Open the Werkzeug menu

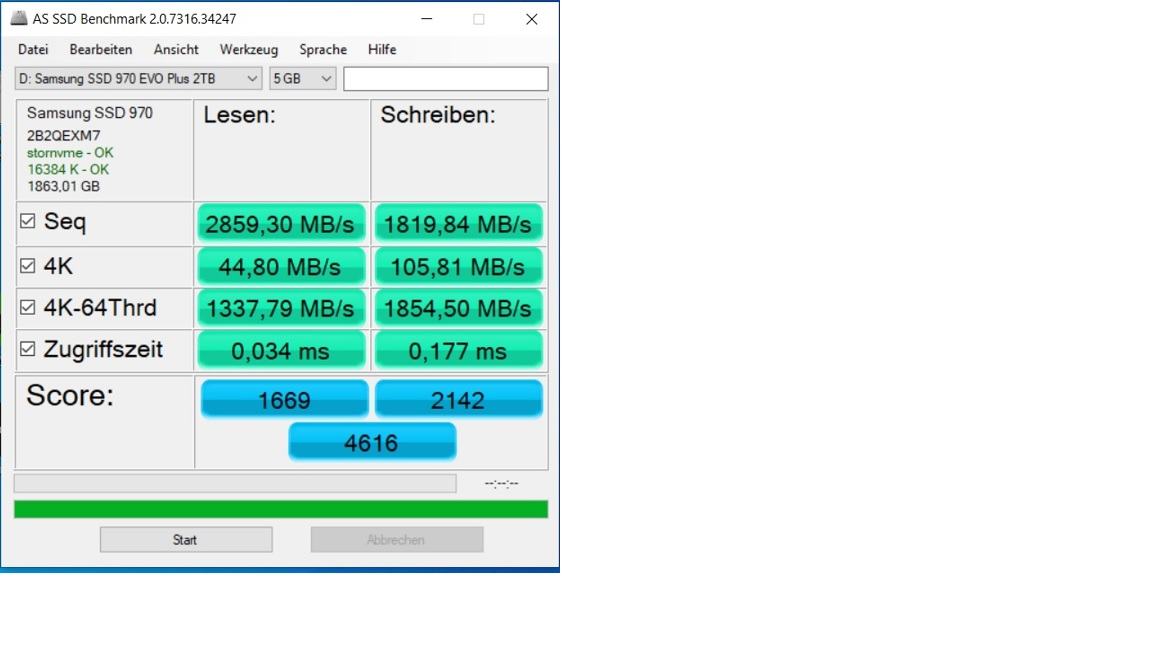pos(248,49)
